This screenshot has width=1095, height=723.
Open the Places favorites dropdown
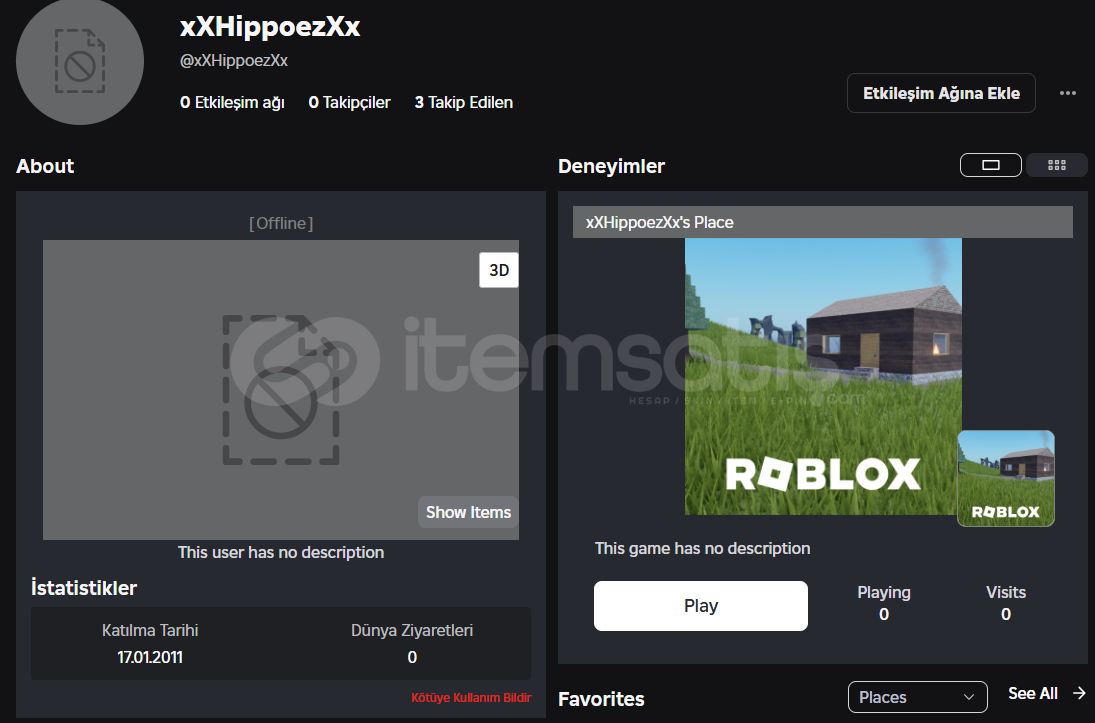click(918, 696)
